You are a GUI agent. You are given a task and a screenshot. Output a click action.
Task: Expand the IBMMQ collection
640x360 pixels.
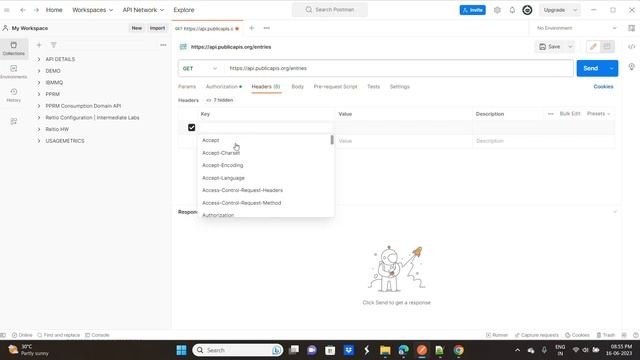click(x=39, y=82)
